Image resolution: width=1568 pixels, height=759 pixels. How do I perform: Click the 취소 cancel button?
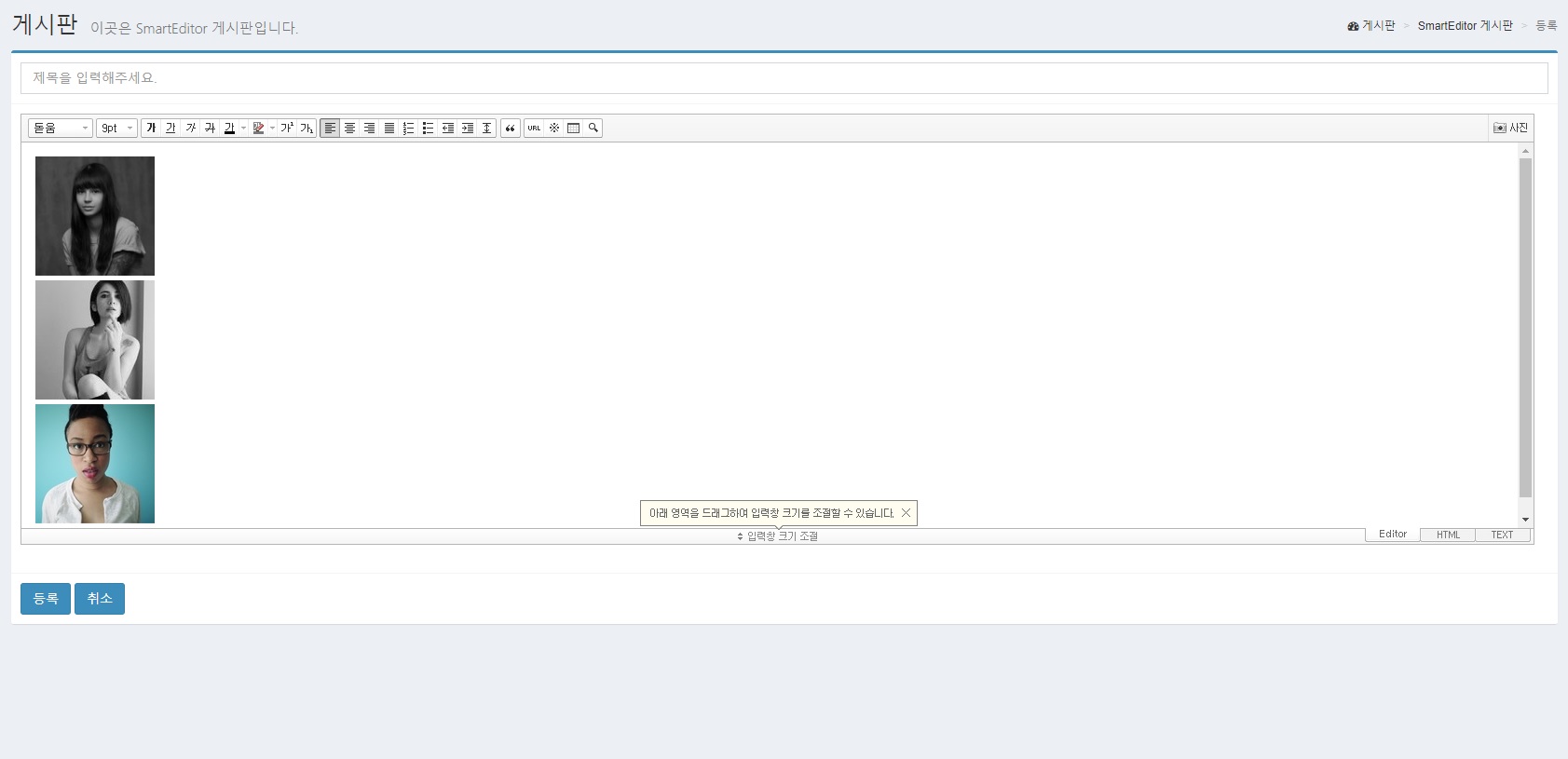[100, 599]
